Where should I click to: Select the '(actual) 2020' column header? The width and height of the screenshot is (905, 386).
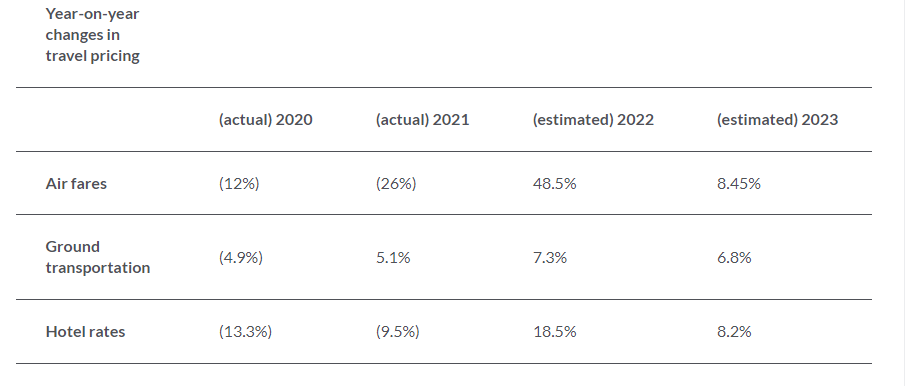point(265,119)
